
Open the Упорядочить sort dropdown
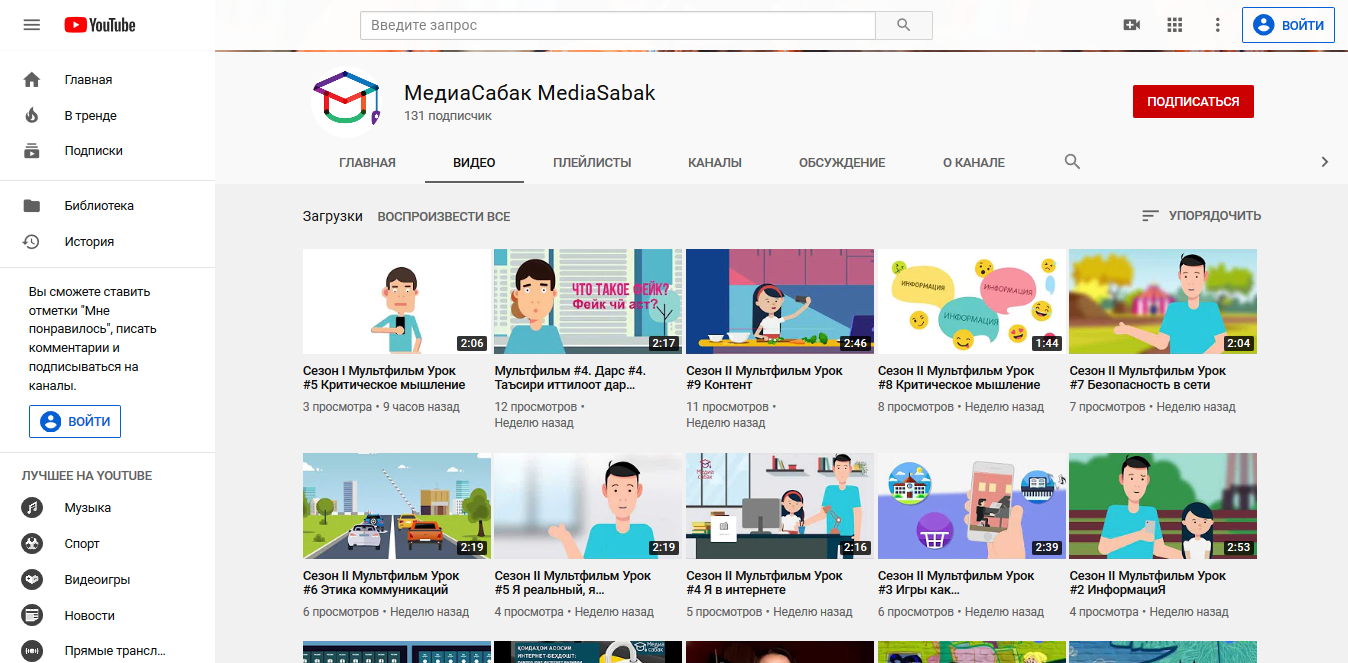(1201, 216)
